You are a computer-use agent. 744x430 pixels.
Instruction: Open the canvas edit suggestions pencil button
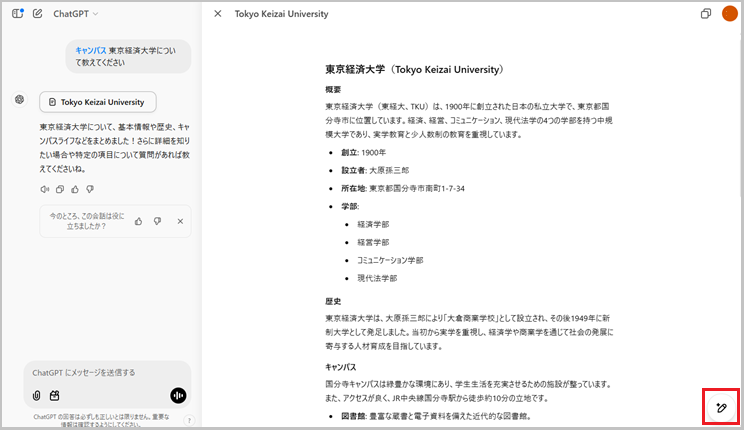(x=721, y=407)
